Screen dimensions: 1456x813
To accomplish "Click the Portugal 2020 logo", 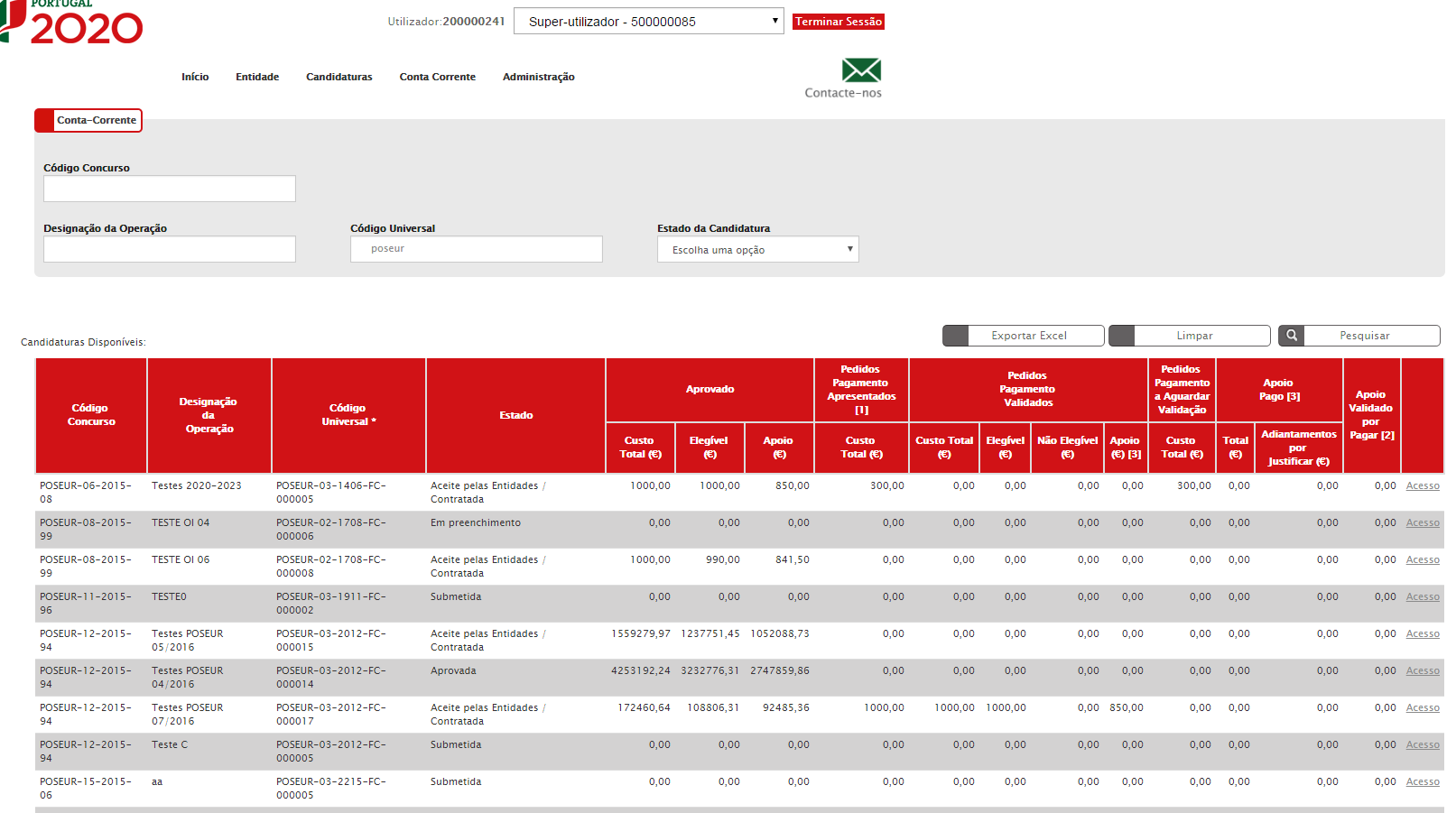I will click(71, 23).
